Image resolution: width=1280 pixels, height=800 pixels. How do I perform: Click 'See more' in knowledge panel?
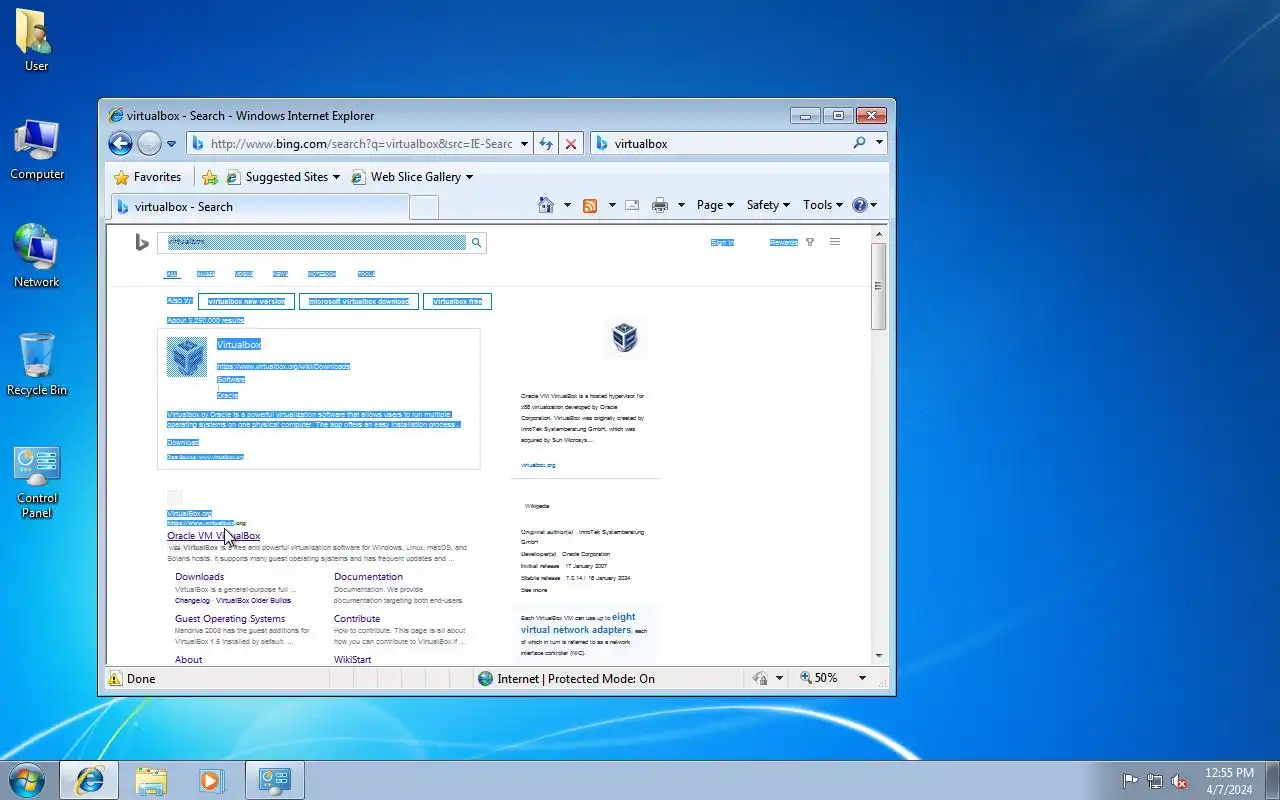click(x=534, y=590)
